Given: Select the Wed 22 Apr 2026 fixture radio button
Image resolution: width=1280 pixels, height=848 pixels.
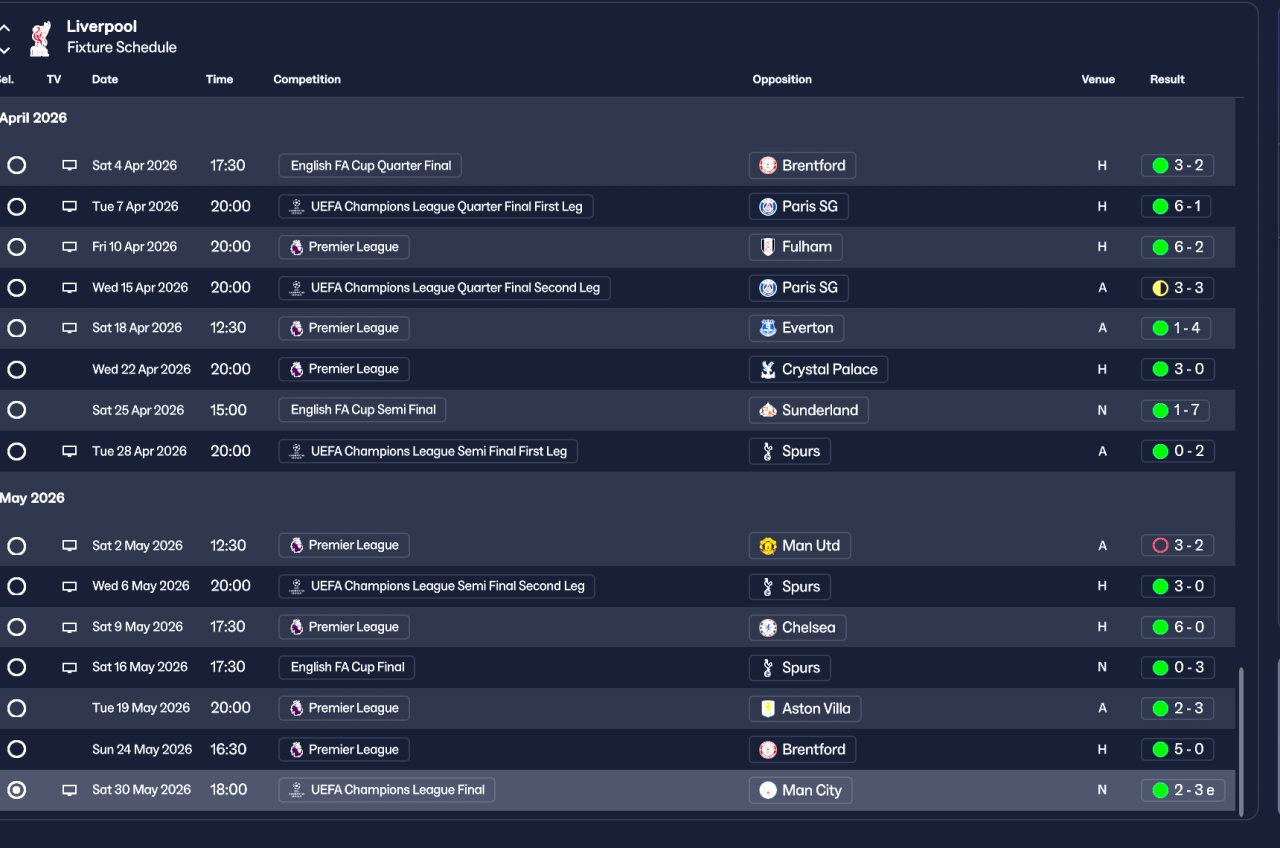Looking at the screenshot, I should [x=16, y=369].
